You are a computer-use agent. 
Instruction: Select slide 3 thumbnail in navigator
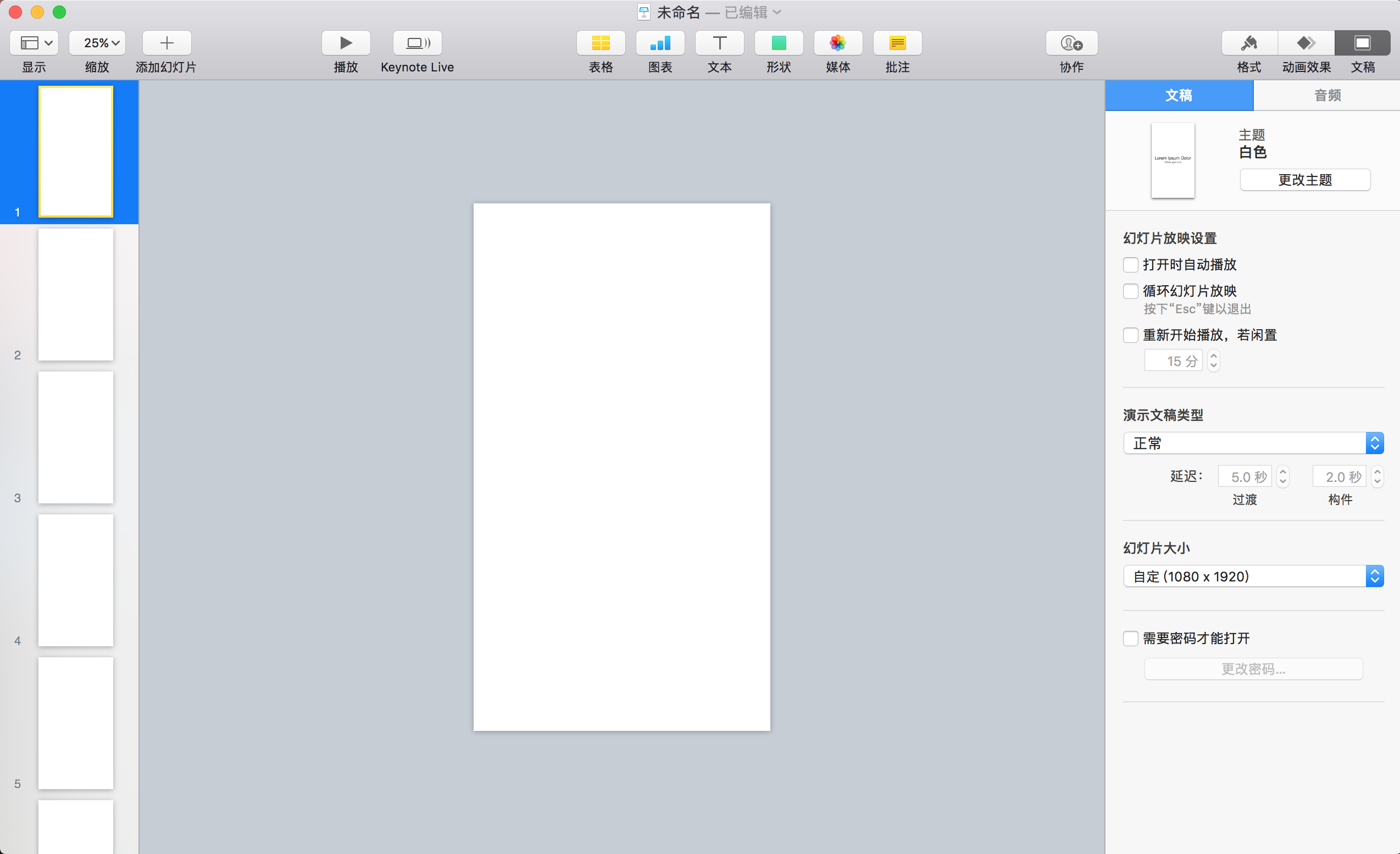point(76,437)
